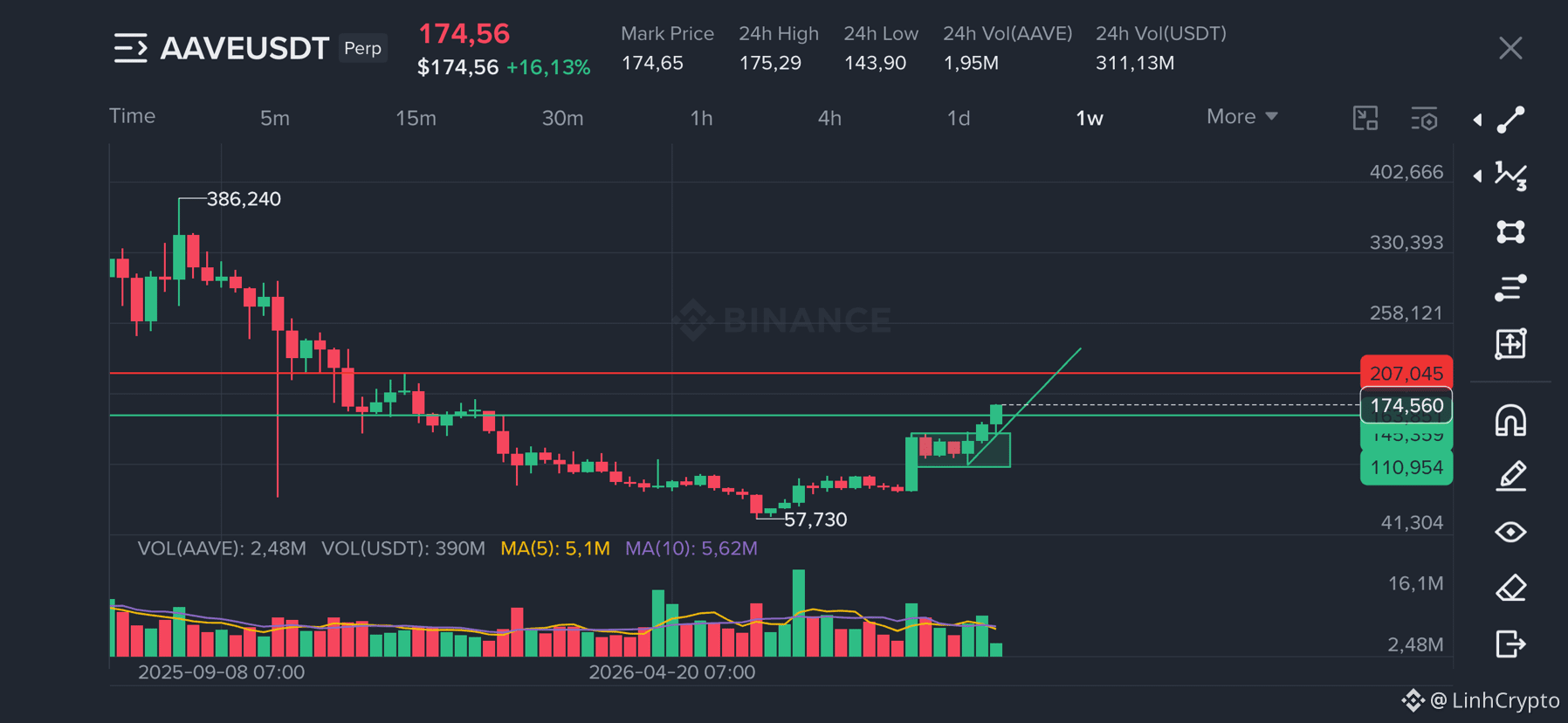Activate the pencil drawing-mode tool
This screenshot has height=723, width=1568.
pos(1511,476)
